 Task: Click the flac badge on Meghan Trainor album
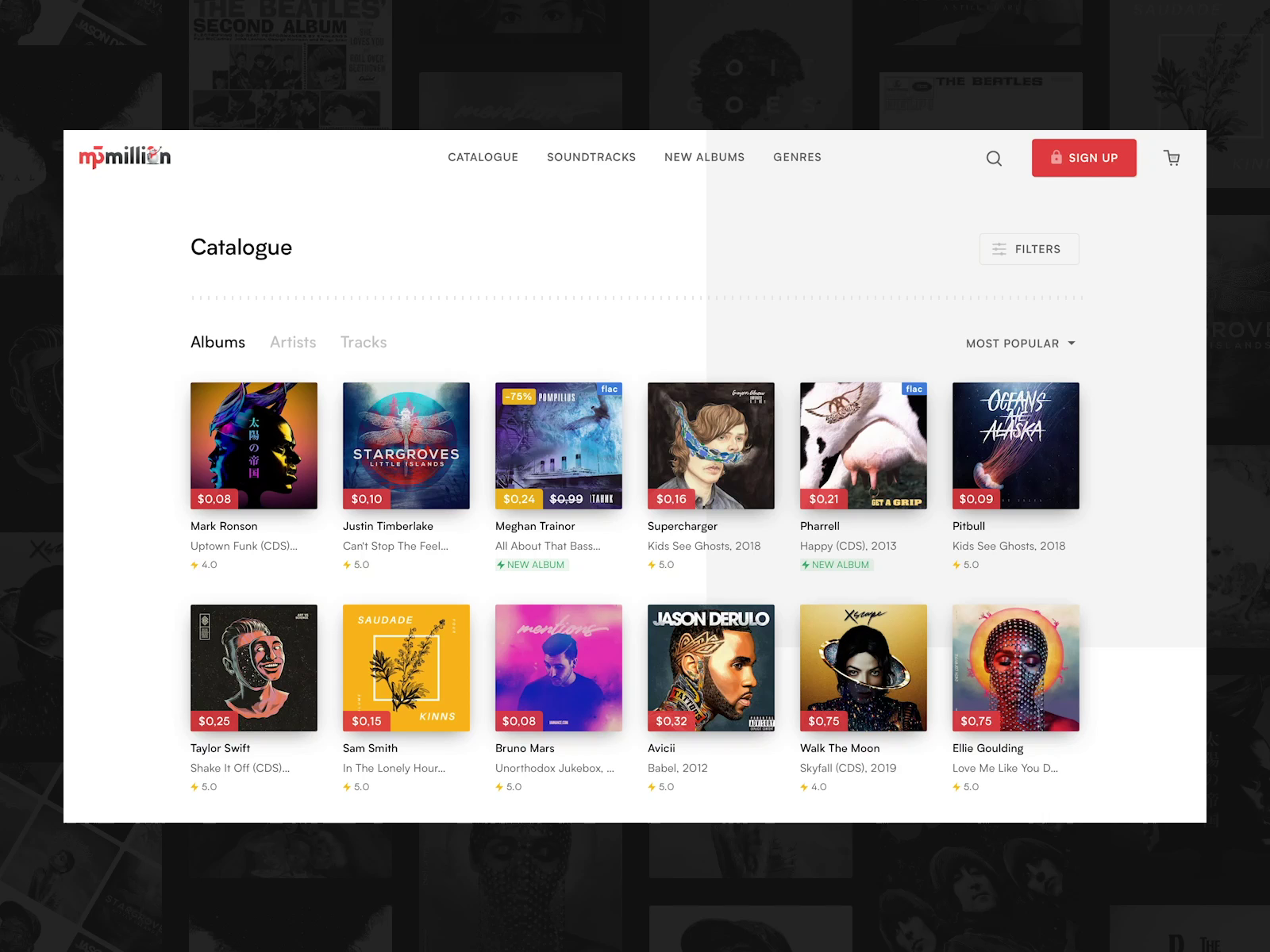click(608, 389)
